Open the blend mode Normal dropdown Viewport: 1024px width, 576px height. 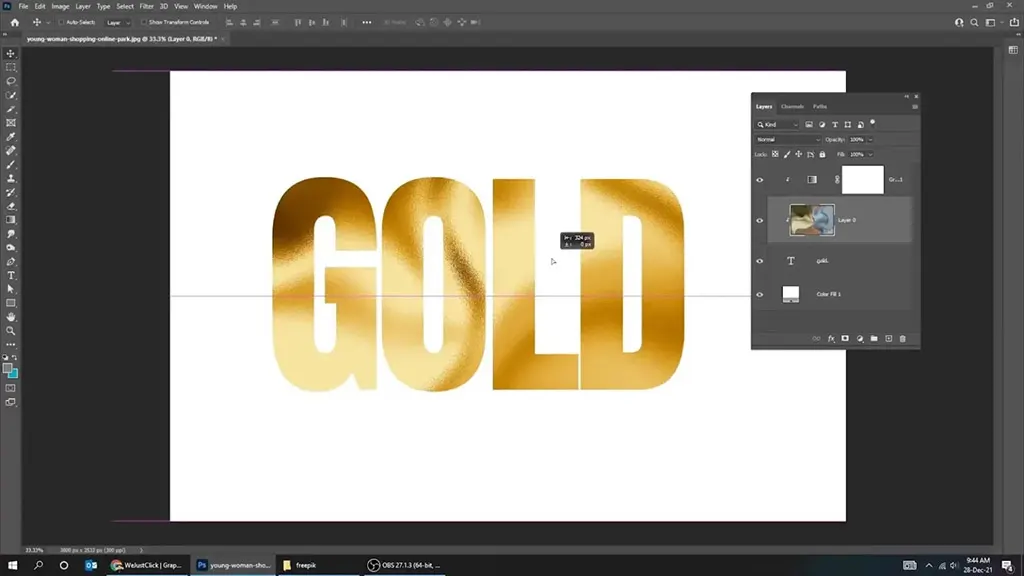pyautogui.click(x=788, y=140)
